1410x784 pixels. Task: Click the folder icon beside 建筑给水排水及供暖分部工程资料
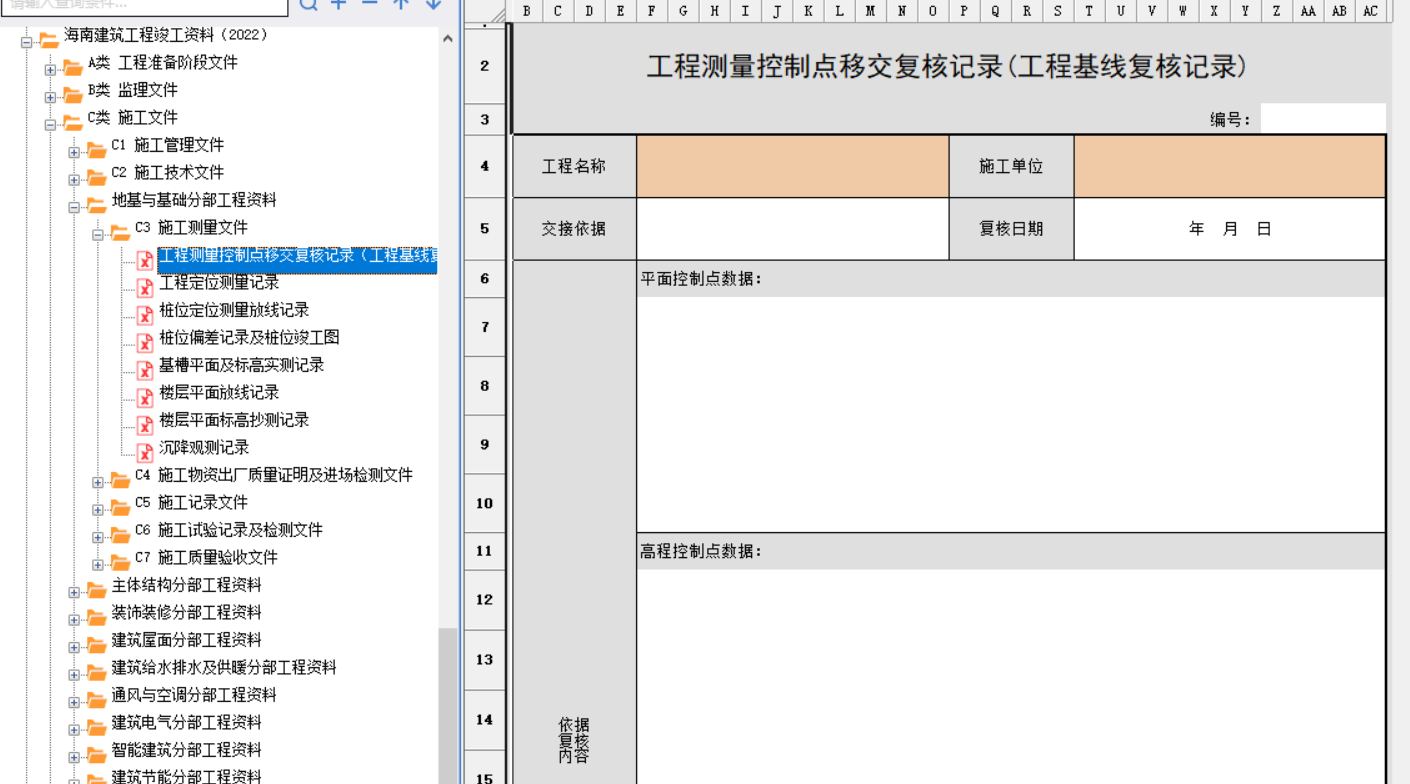96,672
